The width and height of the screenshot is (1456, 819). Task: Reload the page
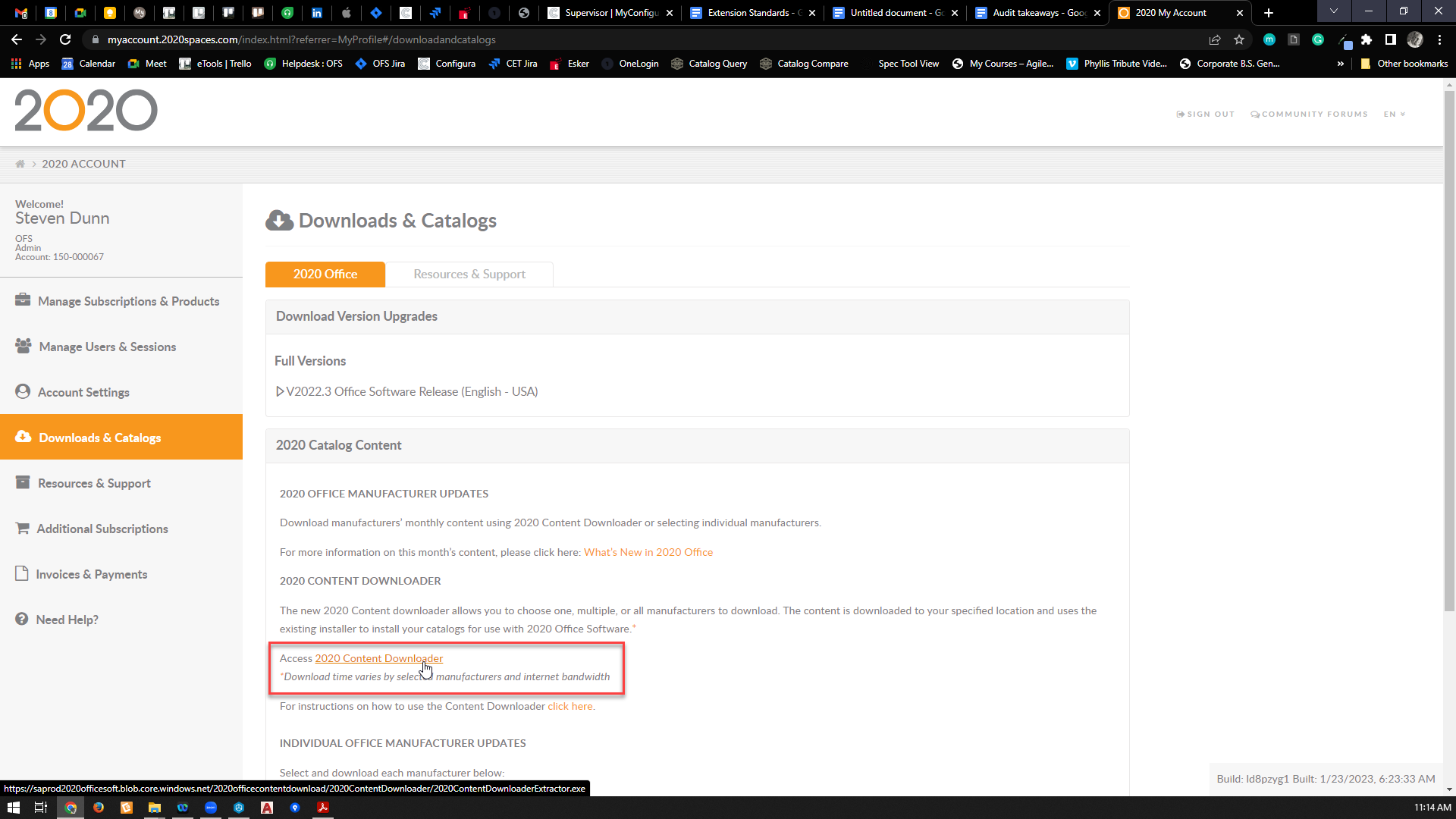tap(65, 39)
